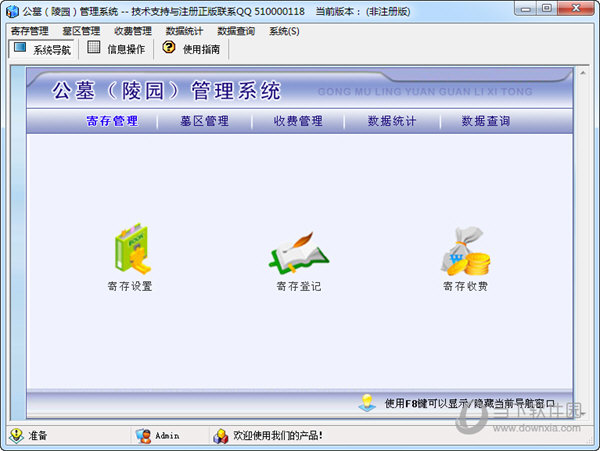Switch to the 数据统计 navigation tab

point(392,121)
